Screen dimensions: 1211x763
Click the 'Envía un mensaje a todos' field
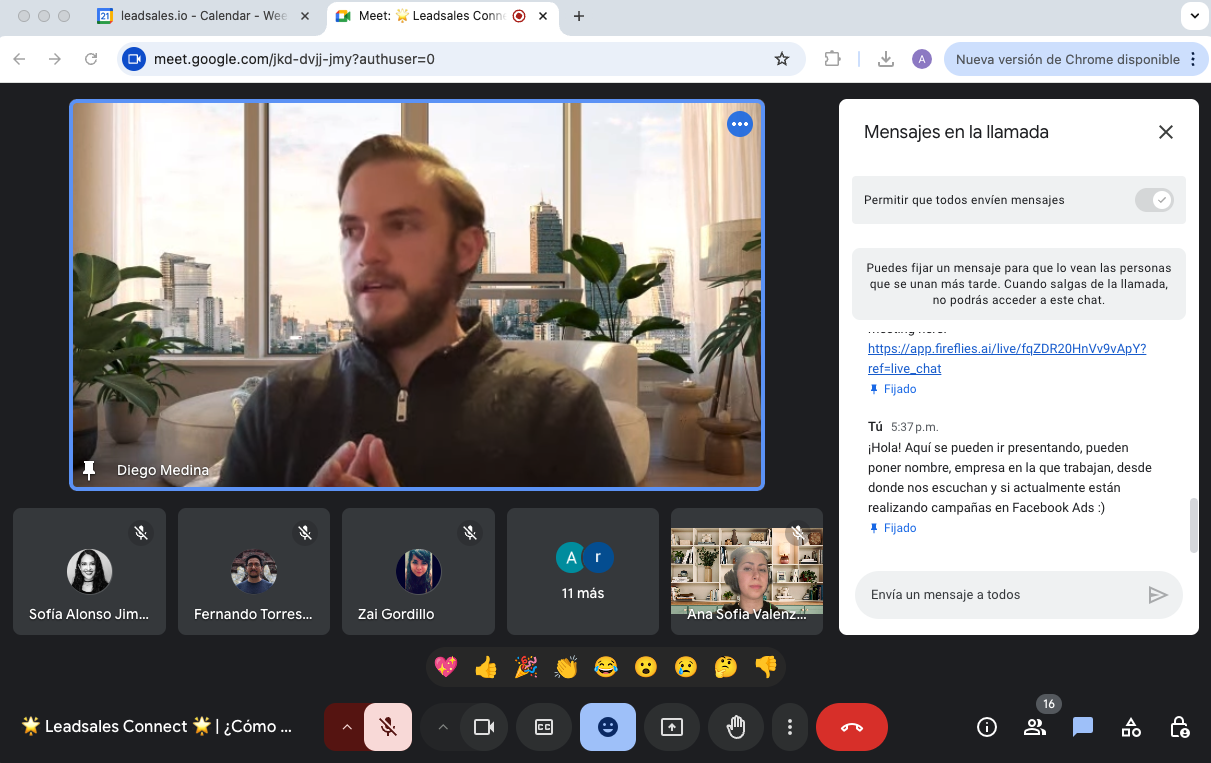coord(1003,595)
